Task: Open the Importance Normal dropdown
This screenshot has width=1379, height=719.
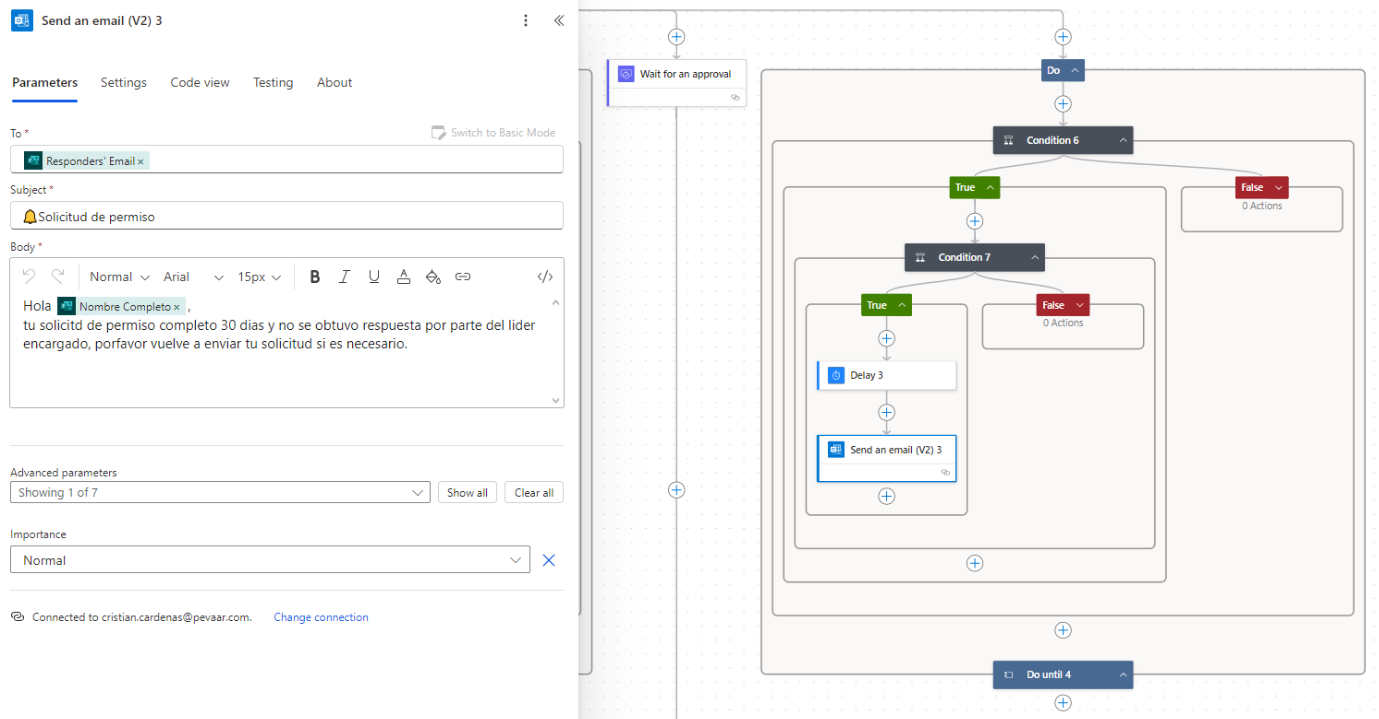Action: (x=270, y=560)
